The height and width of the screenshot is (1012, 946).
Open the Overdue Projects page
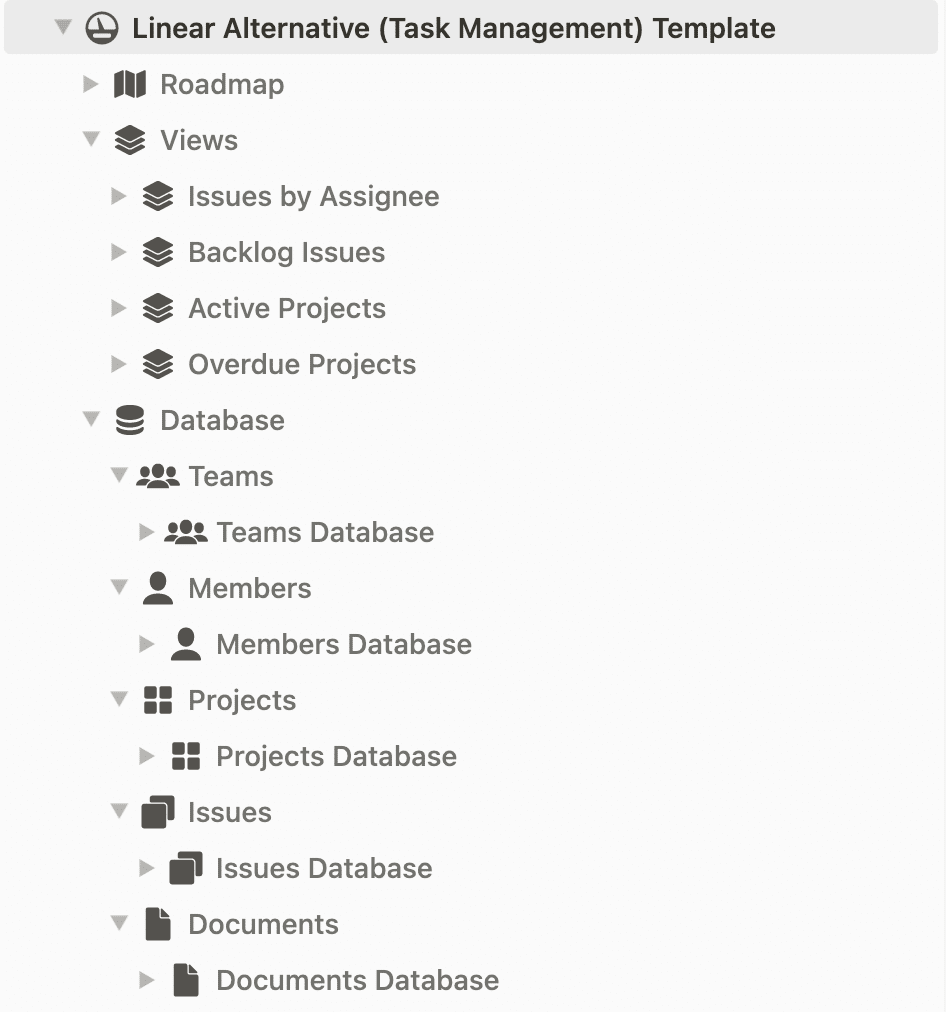[x=302, y=365]
